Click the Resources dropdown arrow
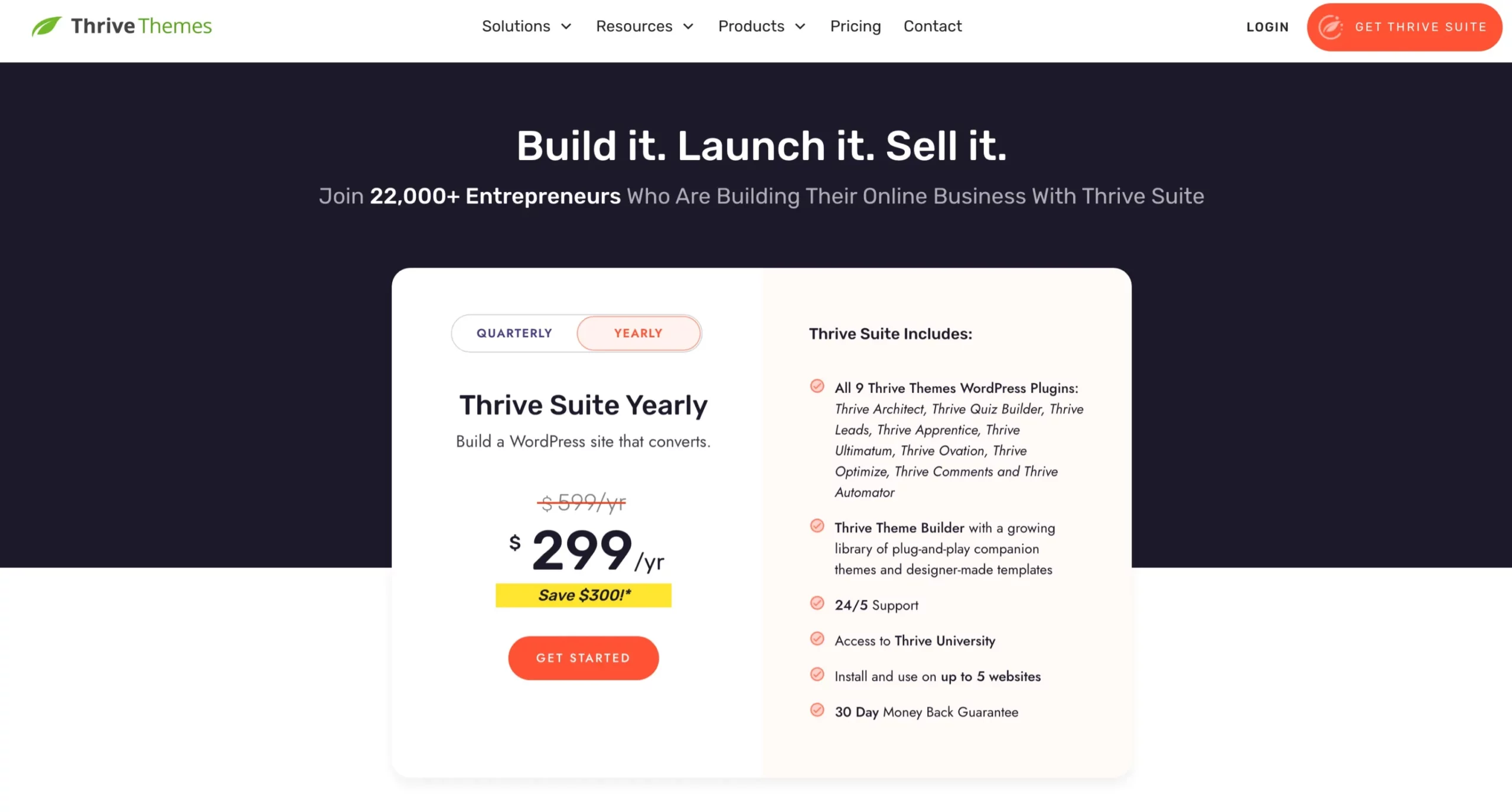This screenshot has width=1512, height=812. point(693,27)
